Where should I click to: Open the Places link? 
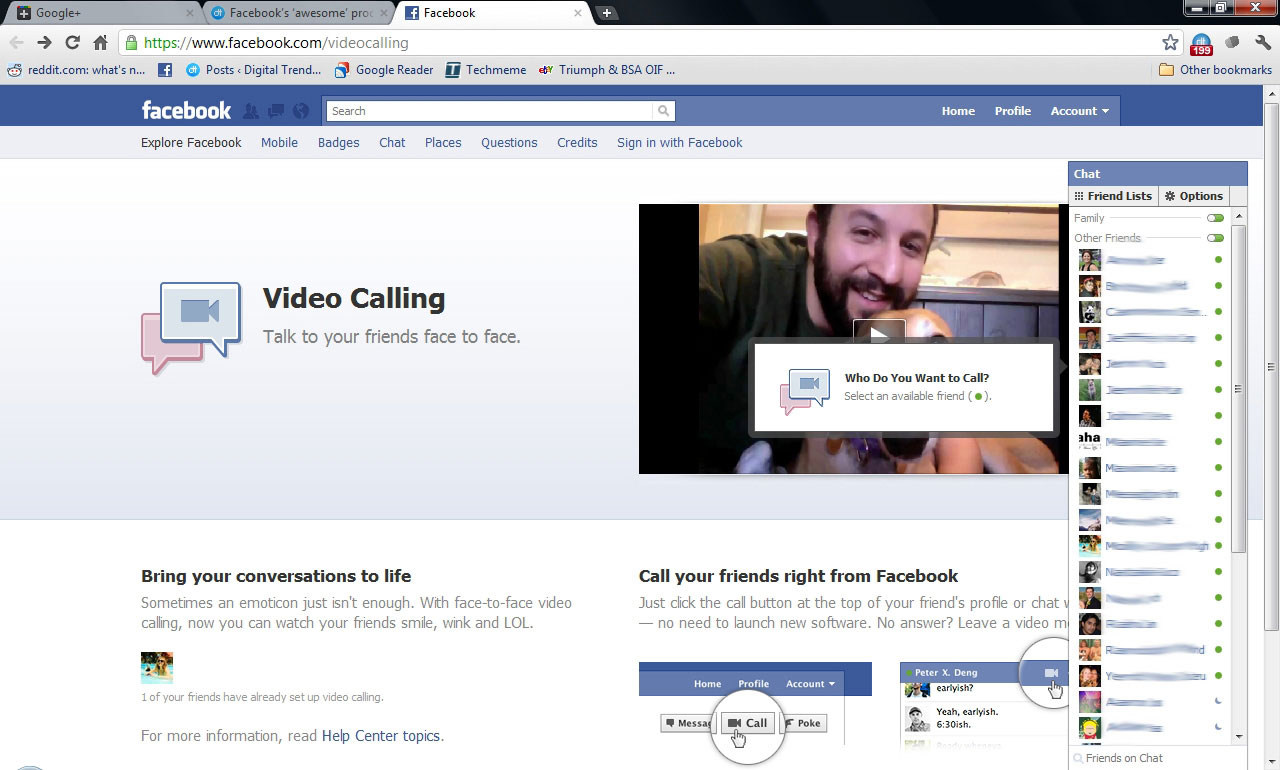[443, 142]
